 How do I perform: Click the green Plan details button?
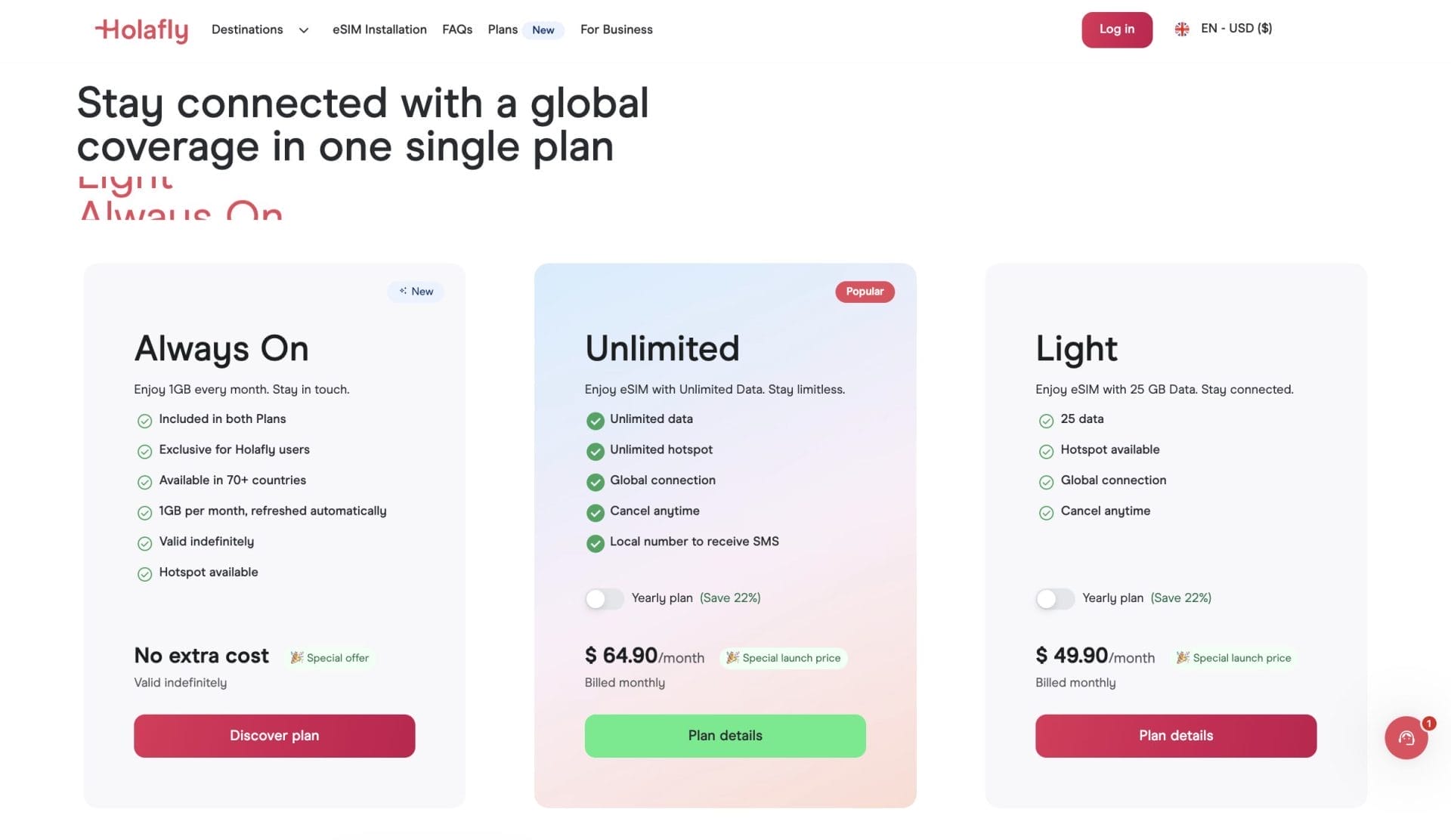(725, 736)
